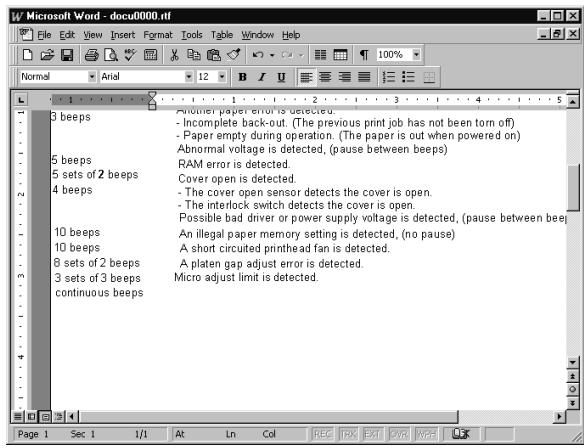This screenshot has width=584, height=448.
Task: Open the borders button on formatting toolbar
Action: 429,77
